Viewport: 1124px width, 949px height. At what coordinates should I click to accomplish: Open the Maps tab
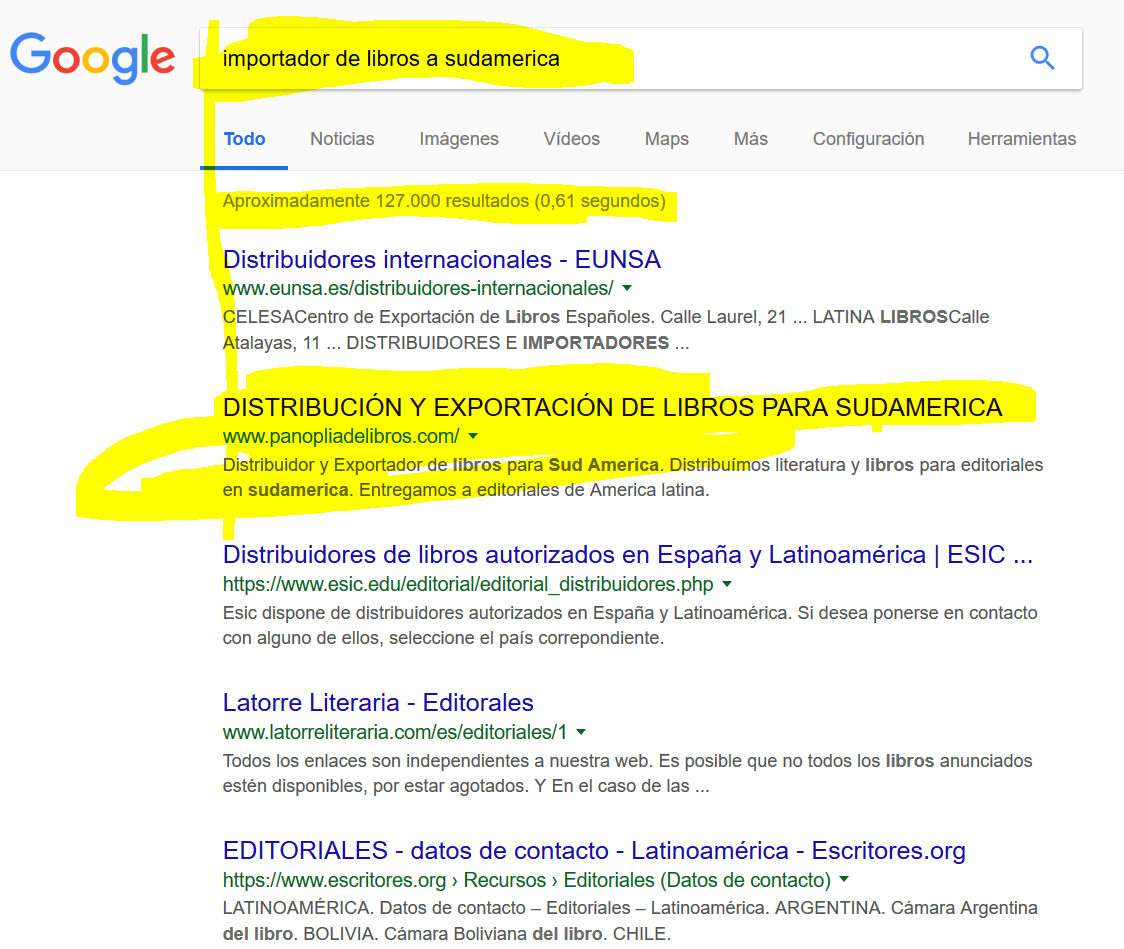[667, 139]
